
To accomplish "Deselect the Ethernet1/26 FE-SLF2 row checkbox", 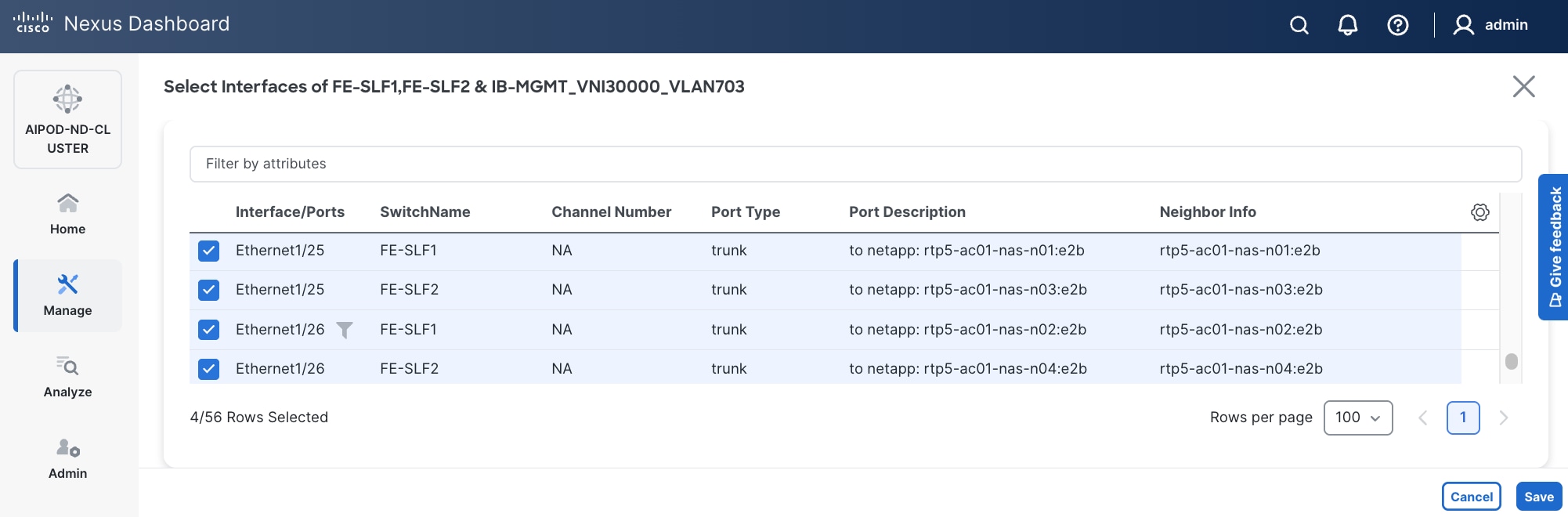I will pyautogui.click(x=208, y=369).
